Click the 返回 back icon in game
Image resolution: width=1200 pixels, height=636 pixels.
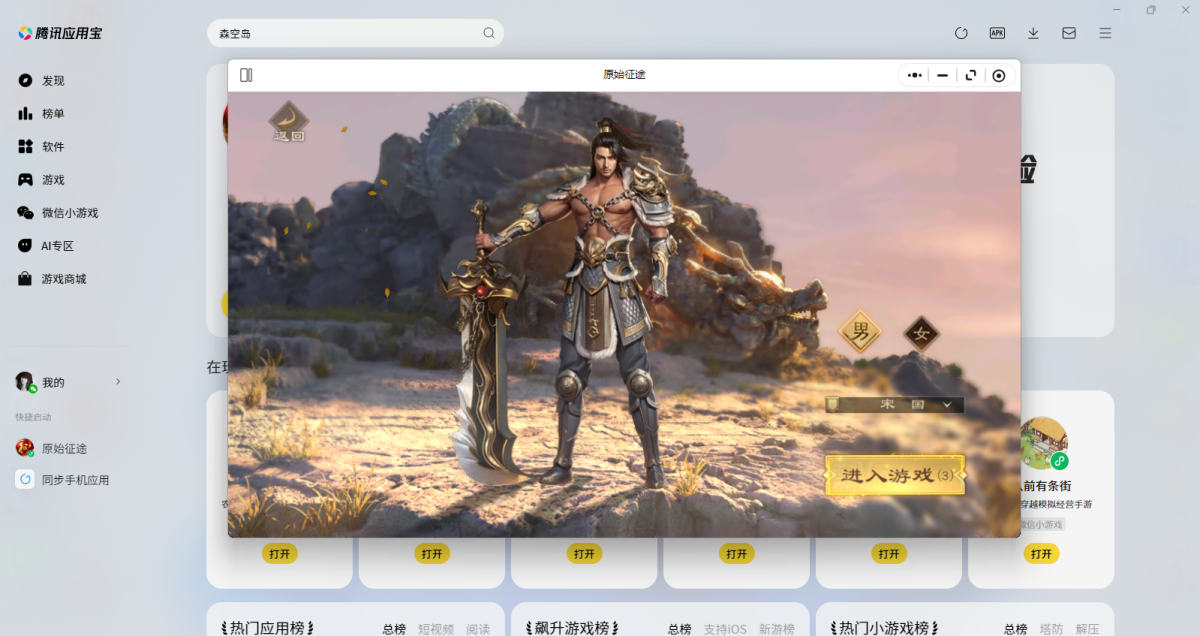coord(288,122)
